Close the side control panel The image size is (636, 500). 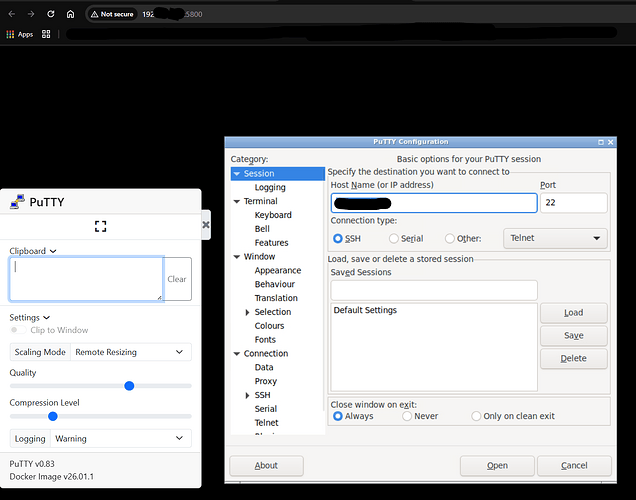206,225
